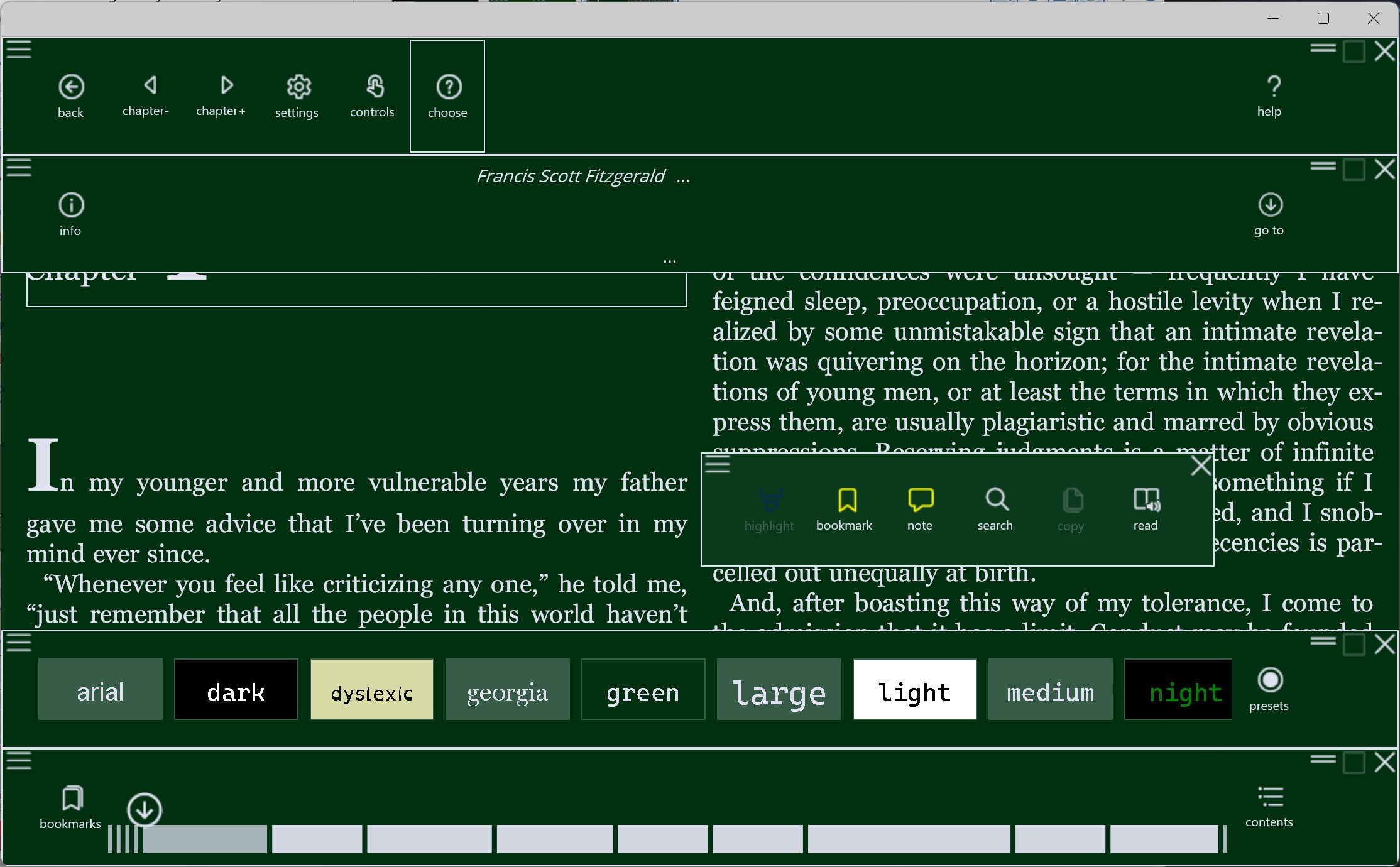Switch to the dark theme
Image resolution: width=1400 pixels, height=867 pixels.
pyautogui.click(x=236, y=690)
